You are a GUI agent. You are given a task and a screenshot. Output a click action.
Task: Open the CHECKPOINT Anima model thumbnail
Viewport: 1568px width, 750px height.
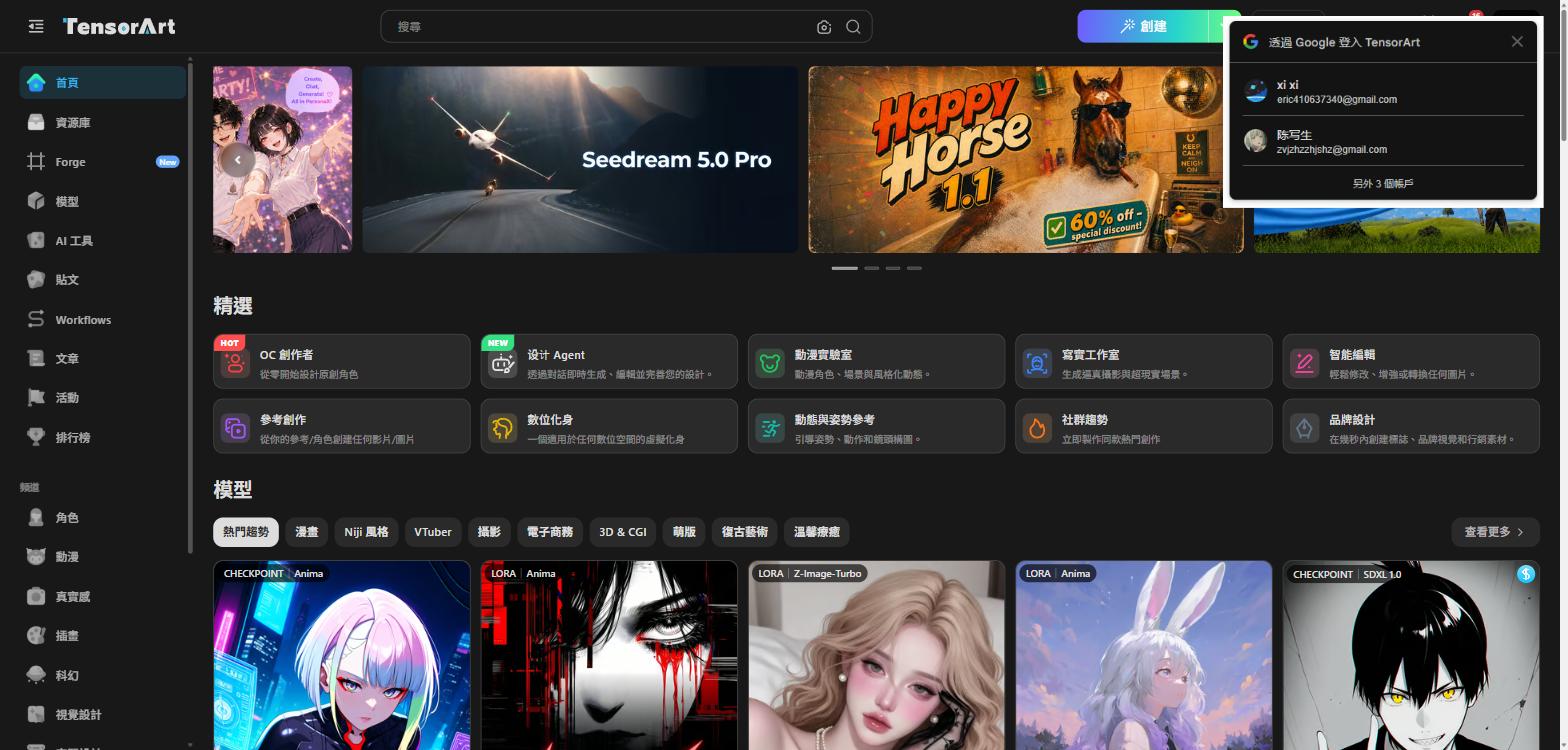click(342, 655)
